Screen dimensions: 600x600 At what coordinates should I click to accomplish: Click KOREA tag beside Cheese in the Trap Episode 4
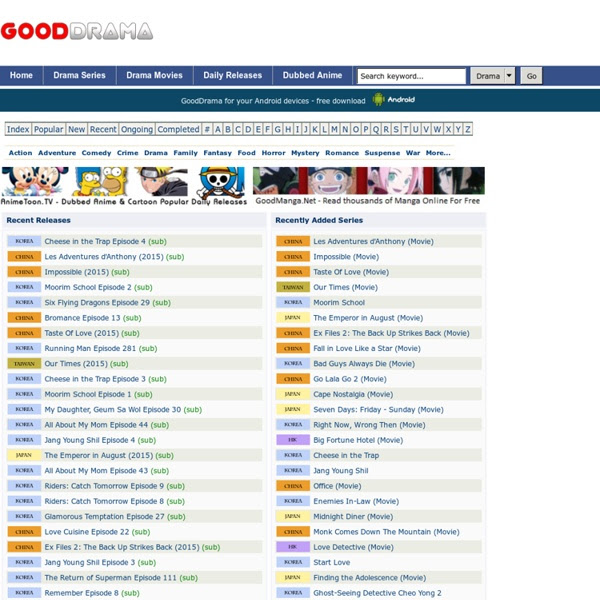pos(24,241)
